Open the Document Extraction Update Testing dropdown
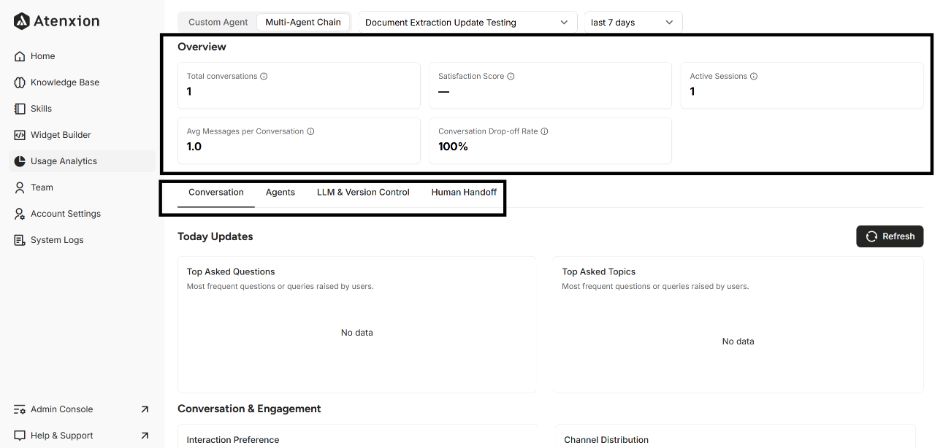Viewport: 936px width, 448px height. (468, 22)
